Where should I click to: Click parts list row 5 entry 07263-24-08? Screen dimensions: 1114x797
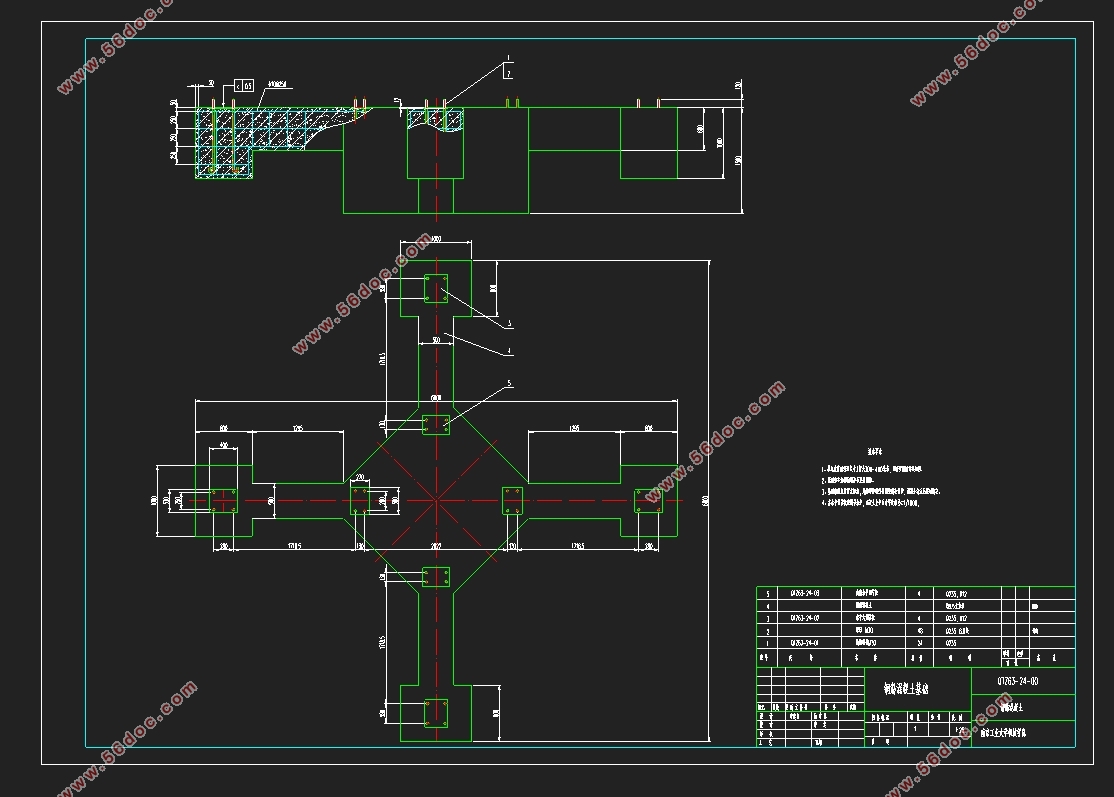point(805,593)
